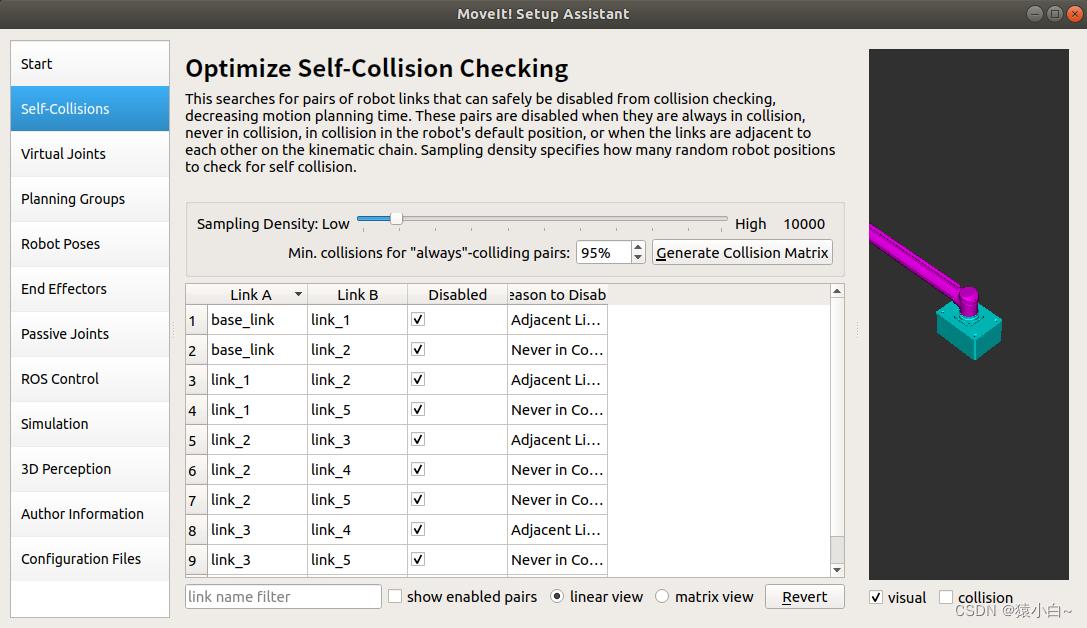Screen dimensions: 1087x628
Task: Toggle Disabled for link_3 and link_5
Action: tap(418, 559)
